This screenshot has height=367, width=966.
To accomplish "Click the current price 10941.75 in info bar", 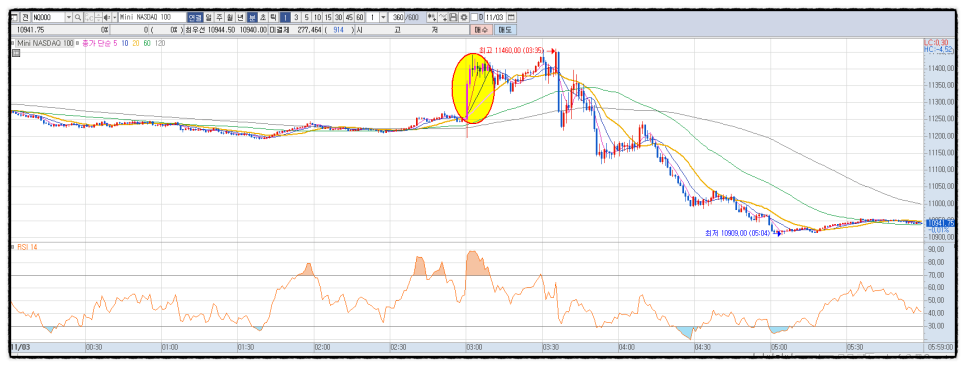I will 30,30.
